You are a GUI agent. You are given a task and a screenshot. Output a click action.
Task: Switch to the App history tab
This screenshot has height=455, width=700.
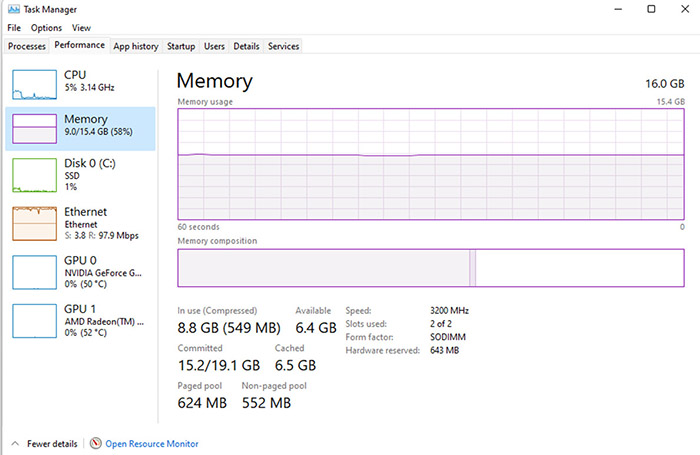[x=136, y=46]
